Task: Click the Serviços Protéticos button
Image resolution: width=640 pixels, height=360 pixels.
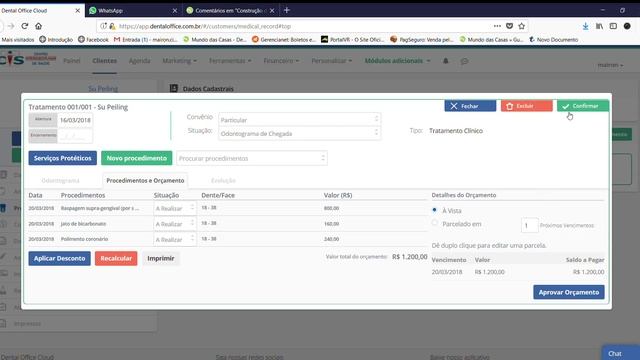Action: (62, 158)
